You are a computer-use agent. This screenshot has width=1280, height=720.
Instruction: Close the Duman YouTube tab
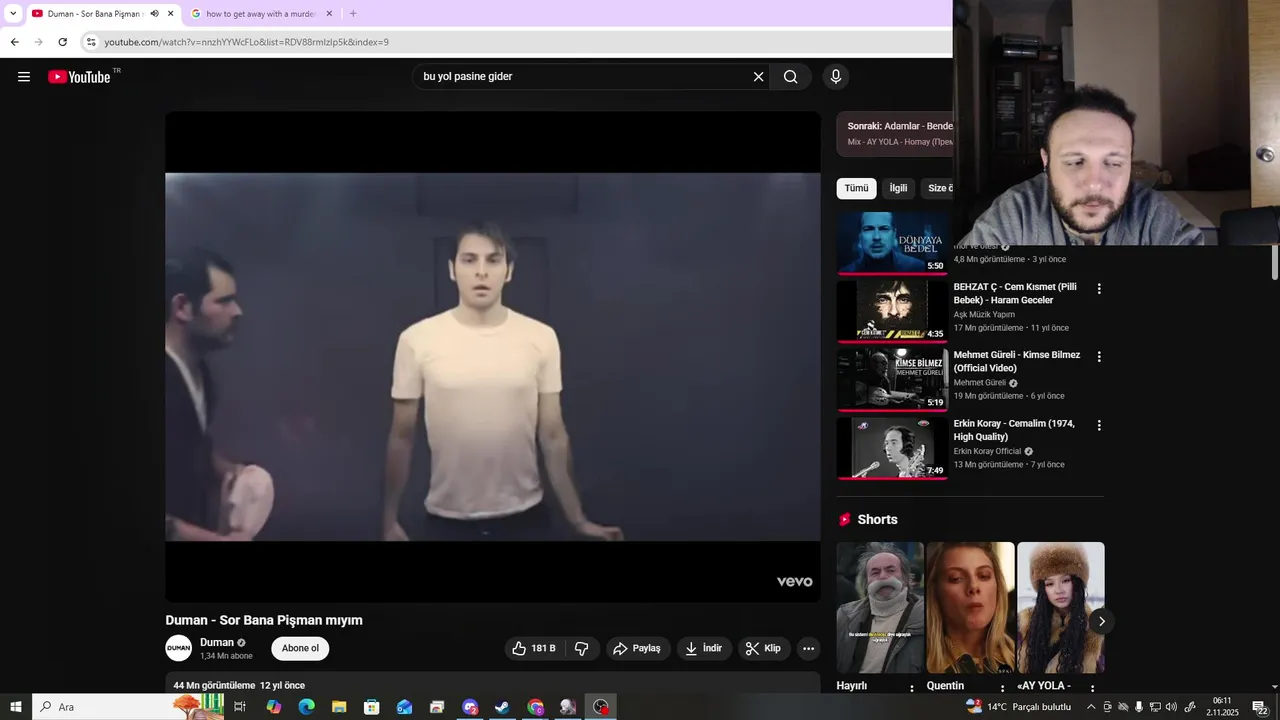pos(171,14)
